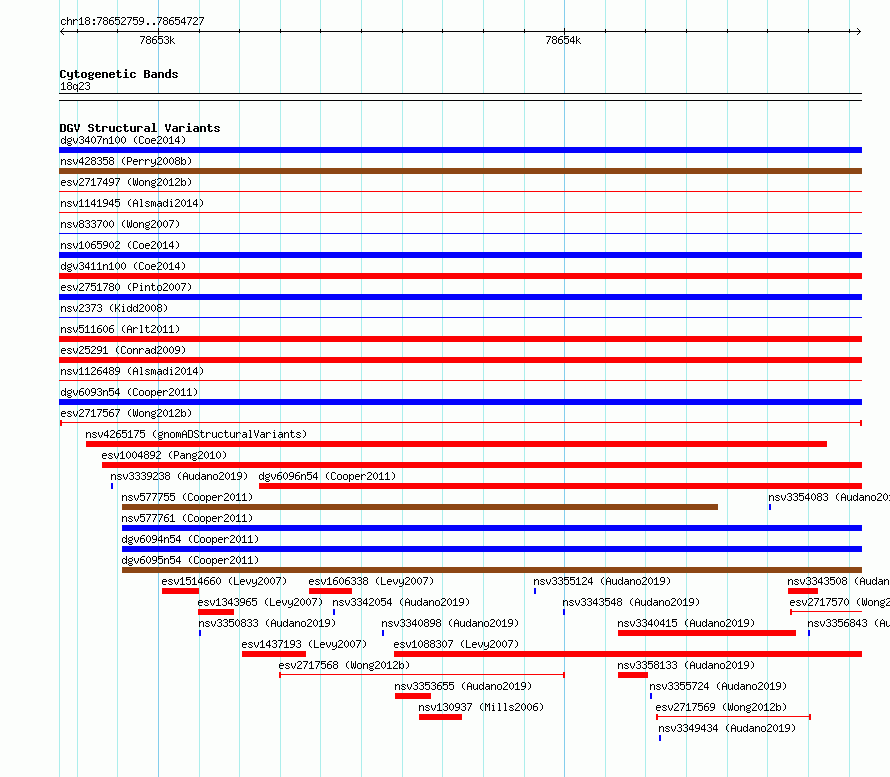The height and width of the screenshot is (777, 890).
Task: Open the dgv6094n54 (Cooper2011) label
Action: 190,539
